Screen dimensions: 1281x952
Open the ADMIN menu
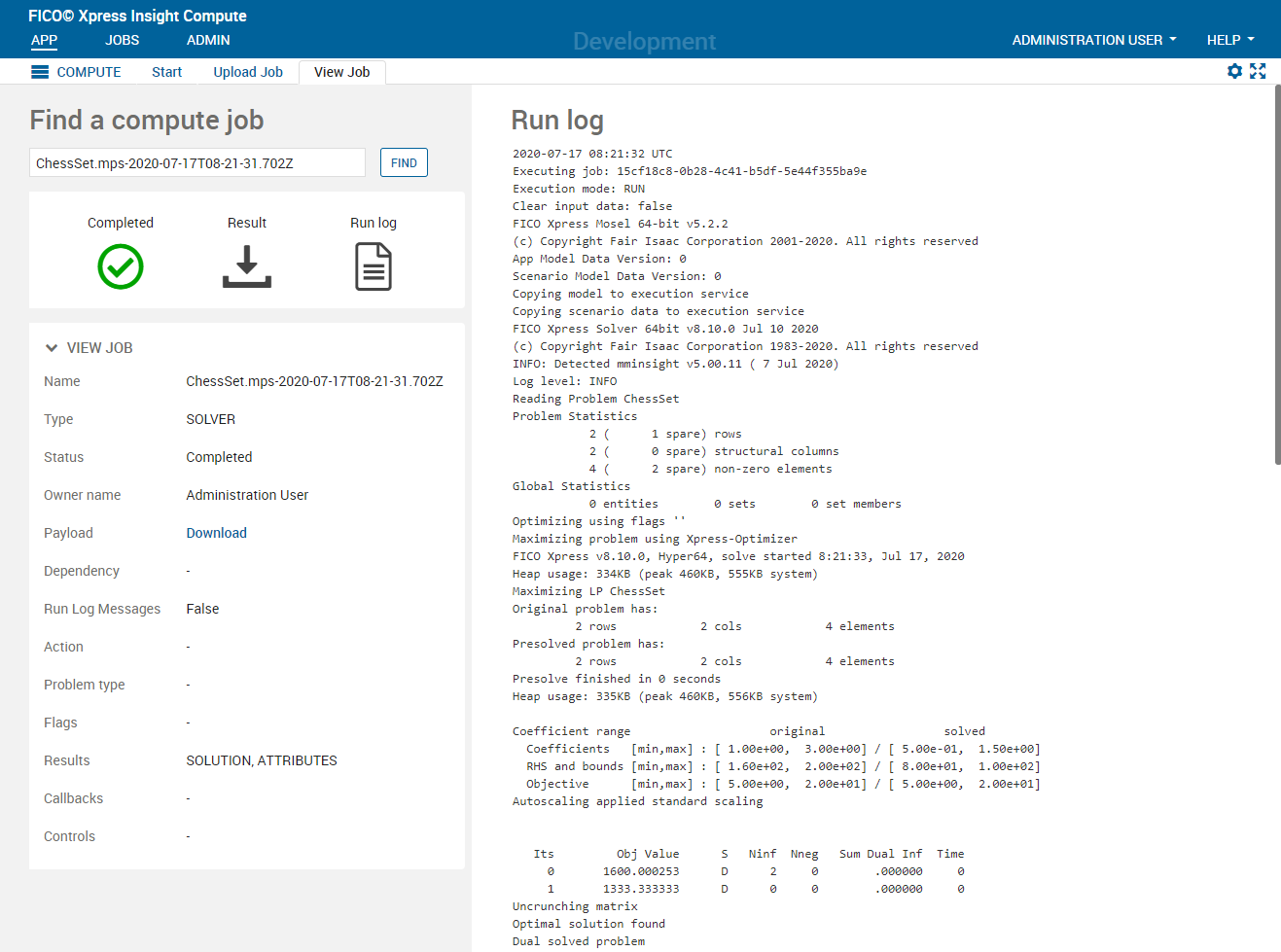(208, 40)
